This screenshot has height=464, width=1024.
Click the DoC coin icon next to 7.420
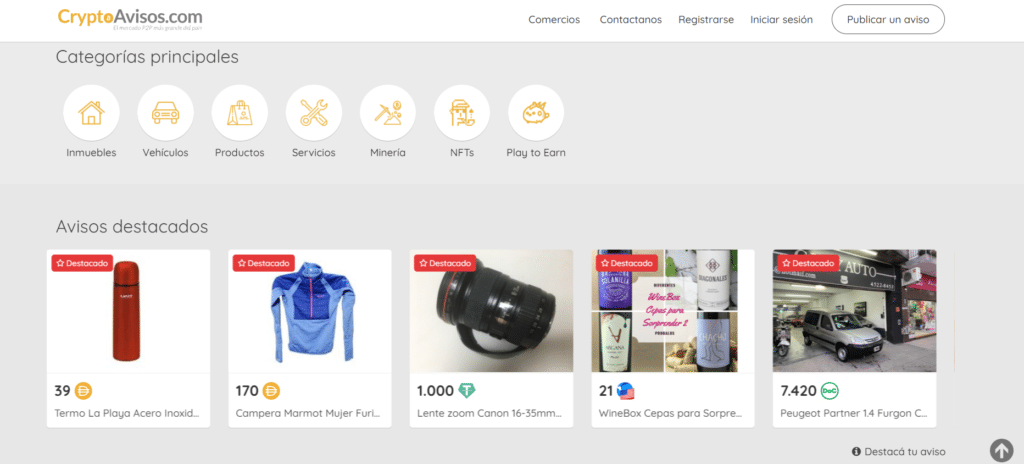pos(830,391)
